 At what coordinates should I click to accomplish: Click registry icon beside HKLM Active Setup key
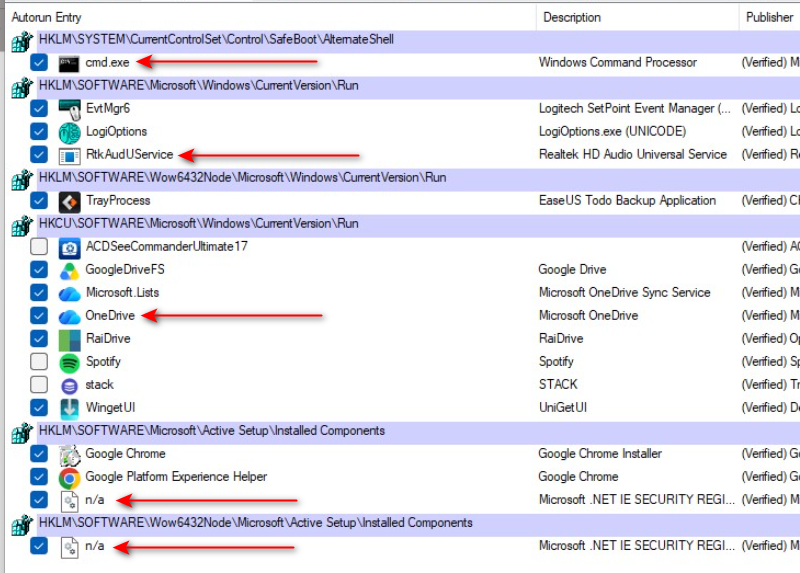pyautogui.click(x=22, y=433)
